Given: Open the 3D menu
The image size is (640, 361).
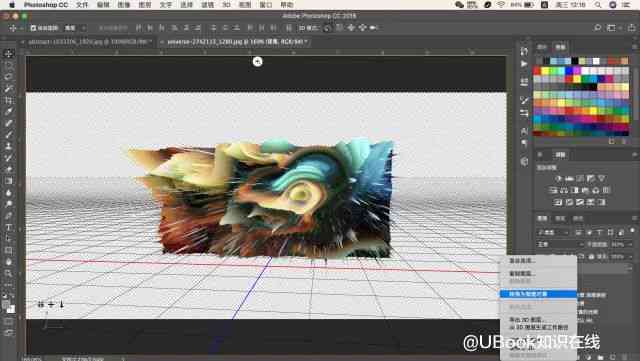Looking at the screenshot, I should pos(227,5).
